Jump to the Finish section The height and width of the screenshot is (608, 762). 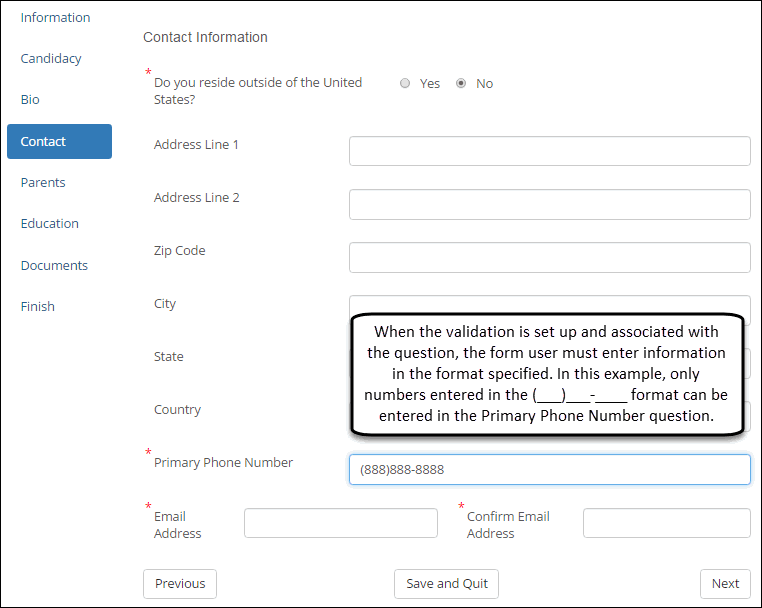point(38,306)
